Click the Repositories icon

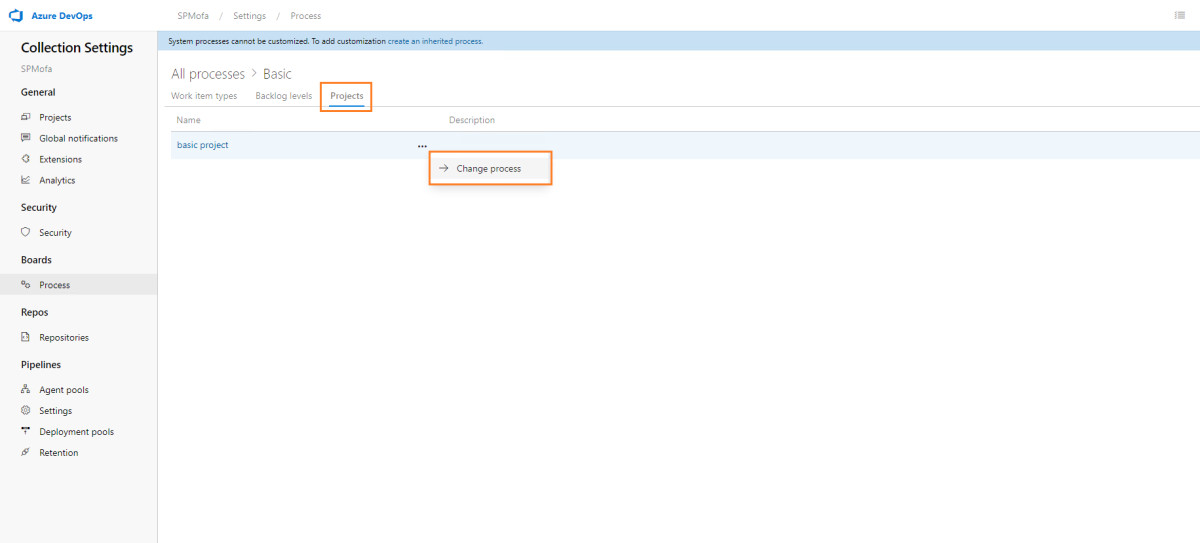(26, 337)
